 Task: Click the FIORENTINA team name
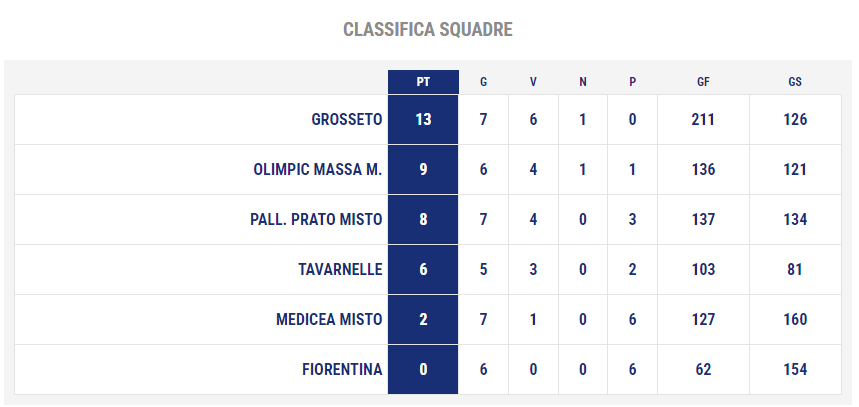click(x=342, y=370)
